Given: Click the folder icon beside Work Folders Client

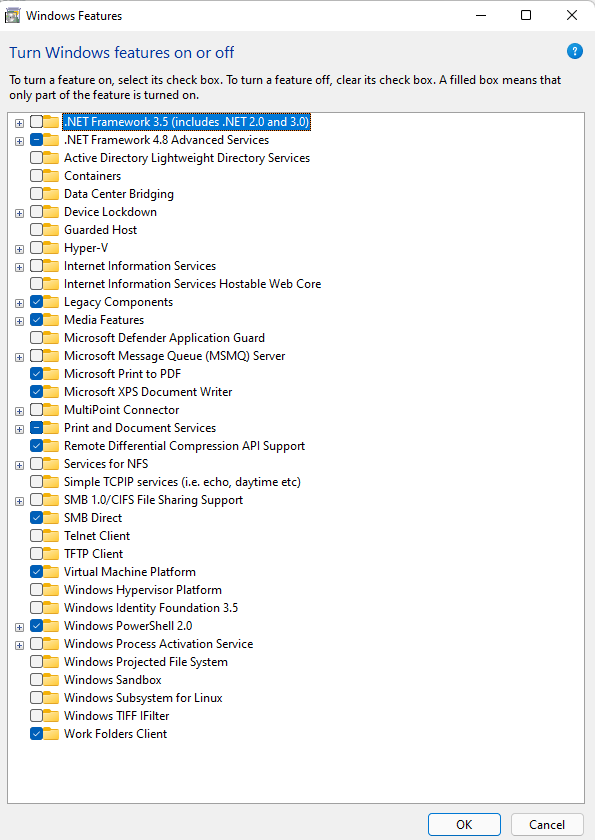Looking at the screenshot, I should tap(51, 734).
